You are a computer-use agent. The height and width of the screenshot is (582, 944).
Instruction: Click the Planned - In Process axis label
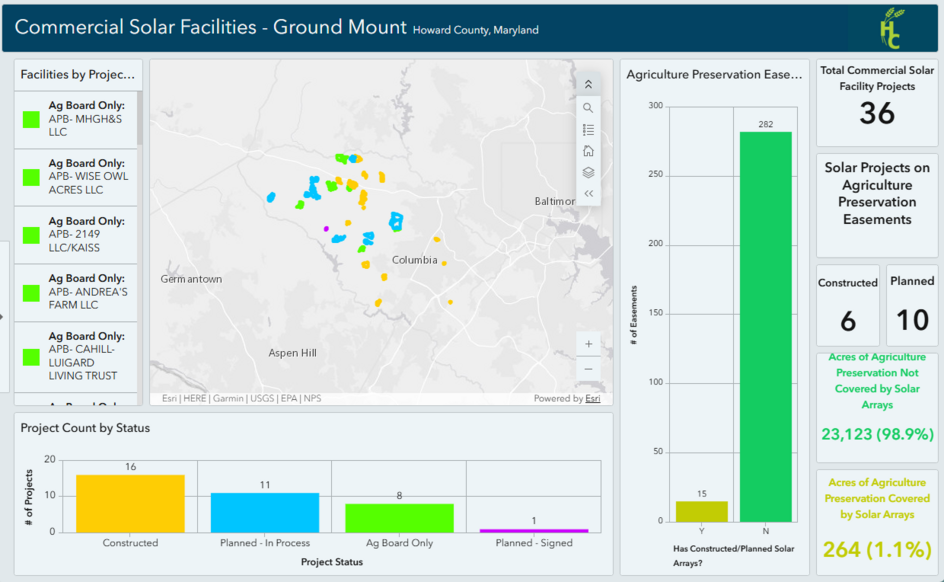point(265,543)
